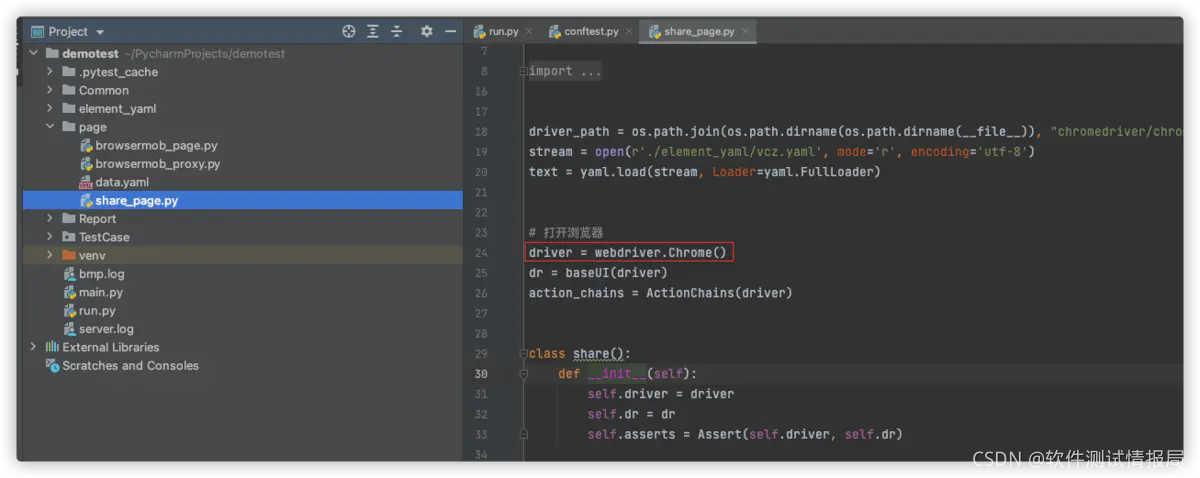Expand the element_yaml folder arrow
Viewport: 1200px width, 478px height.
[x=50, y=108]
